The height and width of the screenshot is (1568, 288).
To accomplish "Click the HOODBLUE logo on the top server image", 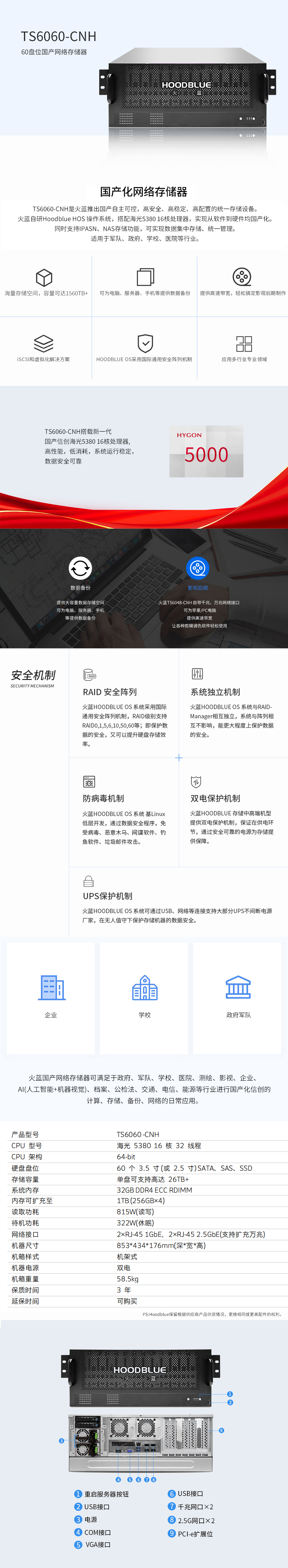I will point(187,86).
